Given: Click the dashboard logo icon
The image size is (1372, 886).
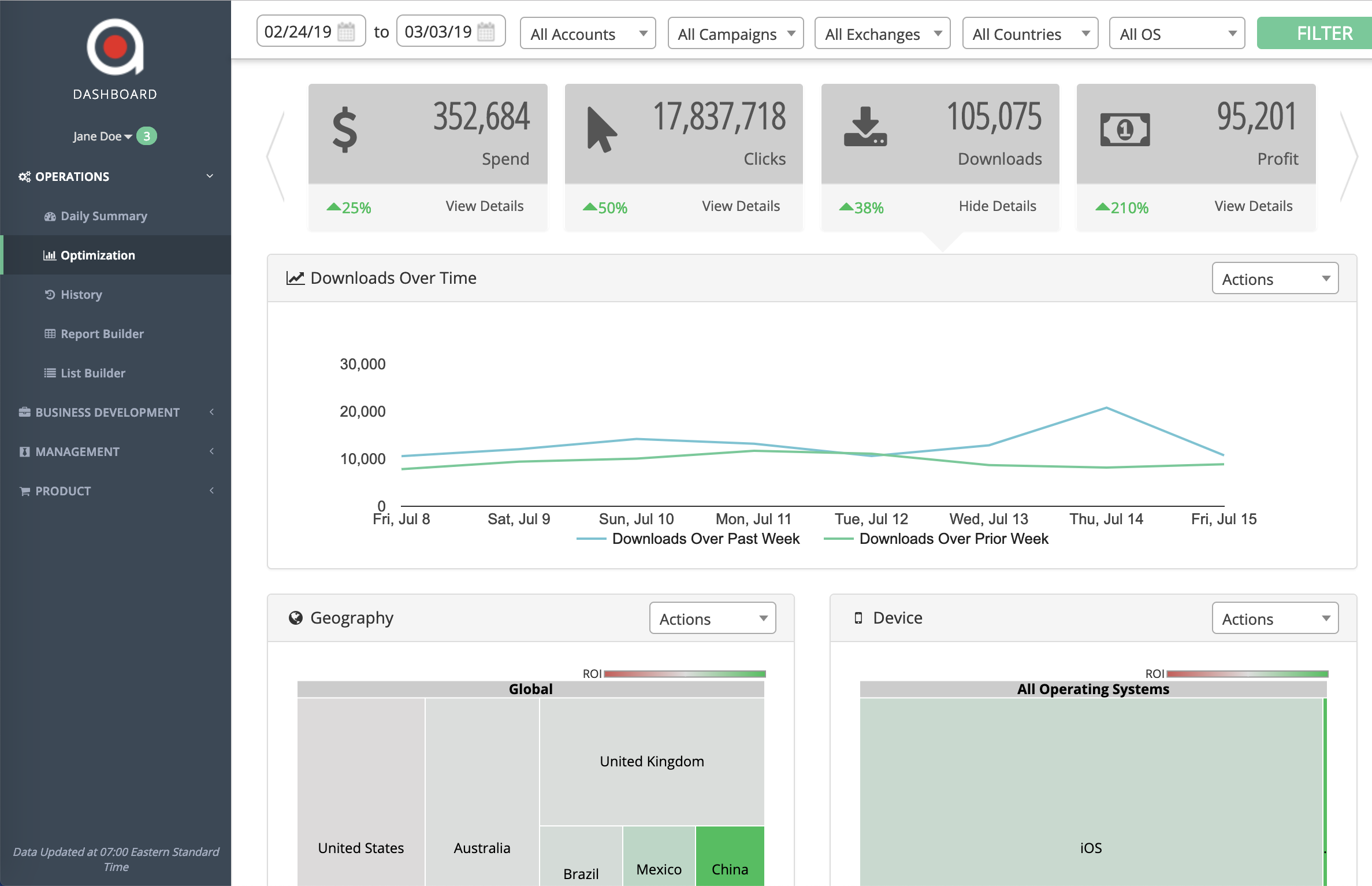Looking at the screenshot, I should click(x=115, y=47).
